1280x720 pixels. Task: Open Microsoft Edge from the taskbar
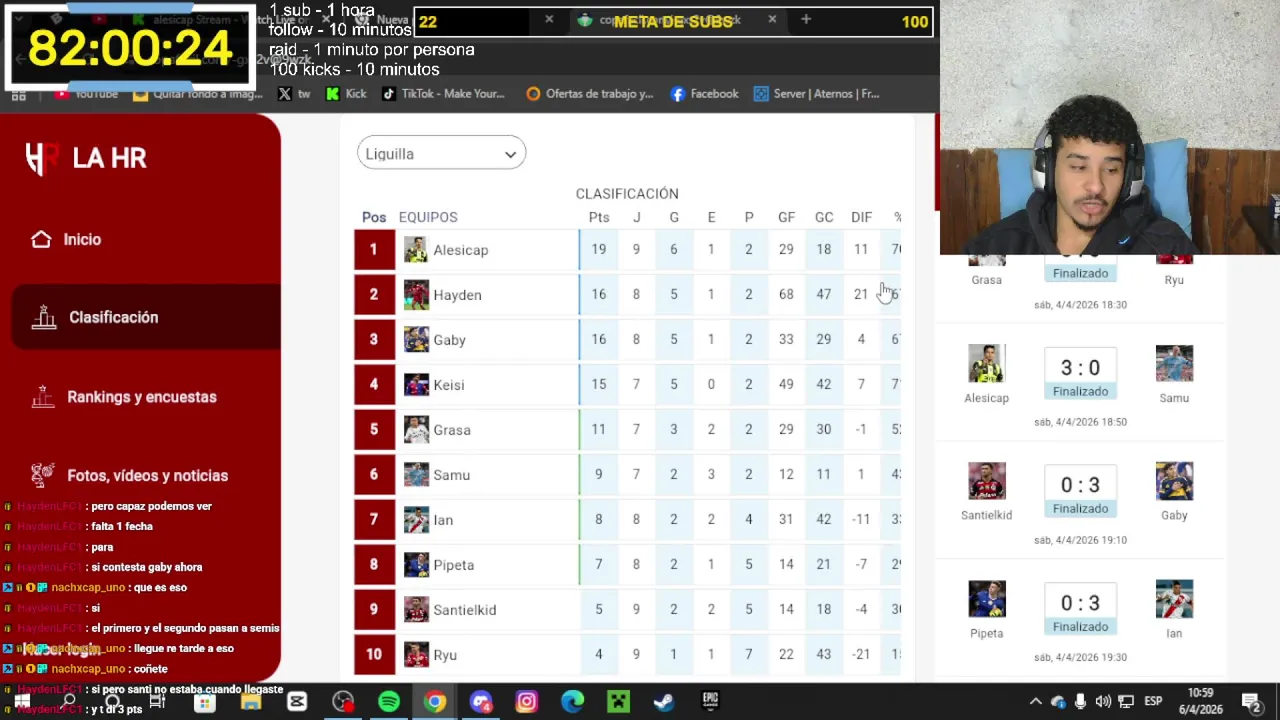point(572,702)
